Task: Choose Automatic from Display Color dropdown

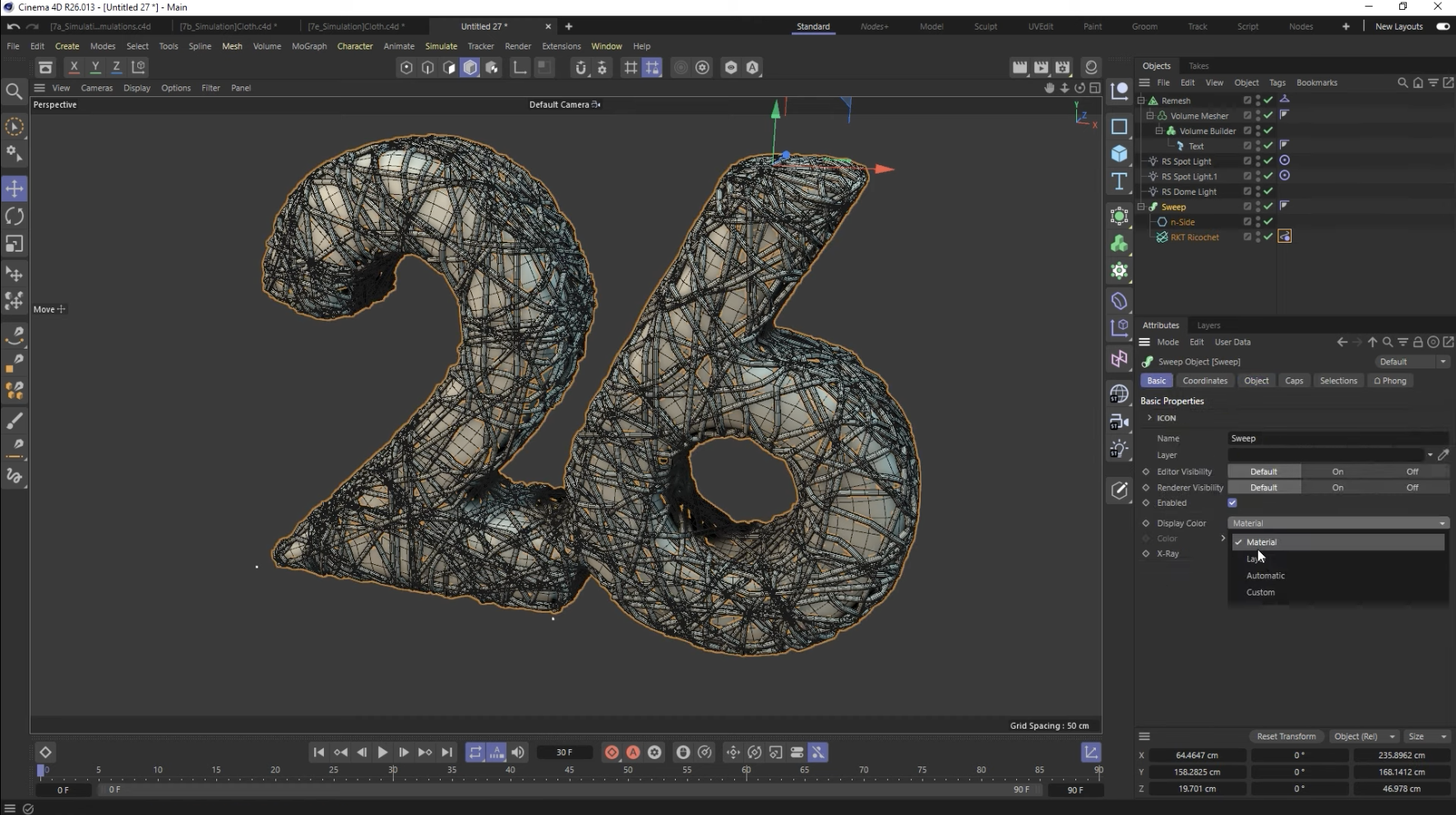Action: (x=1265, y=576)
